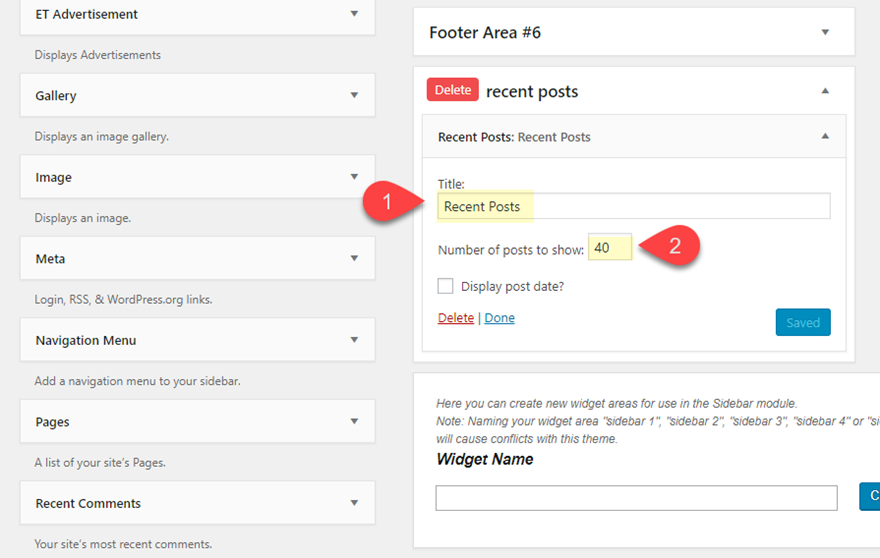Expand the Pages widget arrow
Screen dimensions: 880x558
(354, 421)
